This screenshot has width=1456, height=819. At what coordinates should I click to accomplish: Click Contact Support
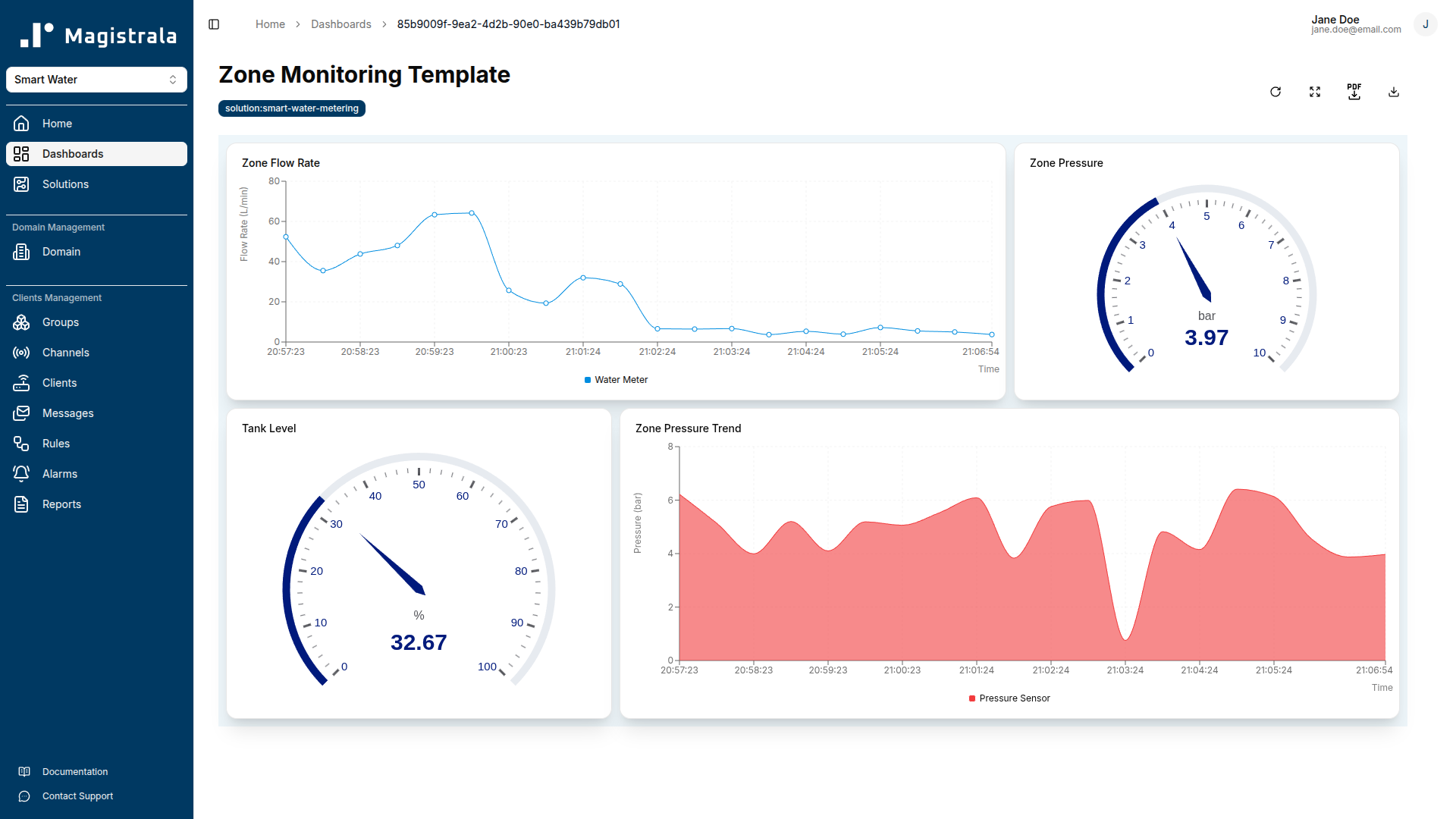point(77,795)
